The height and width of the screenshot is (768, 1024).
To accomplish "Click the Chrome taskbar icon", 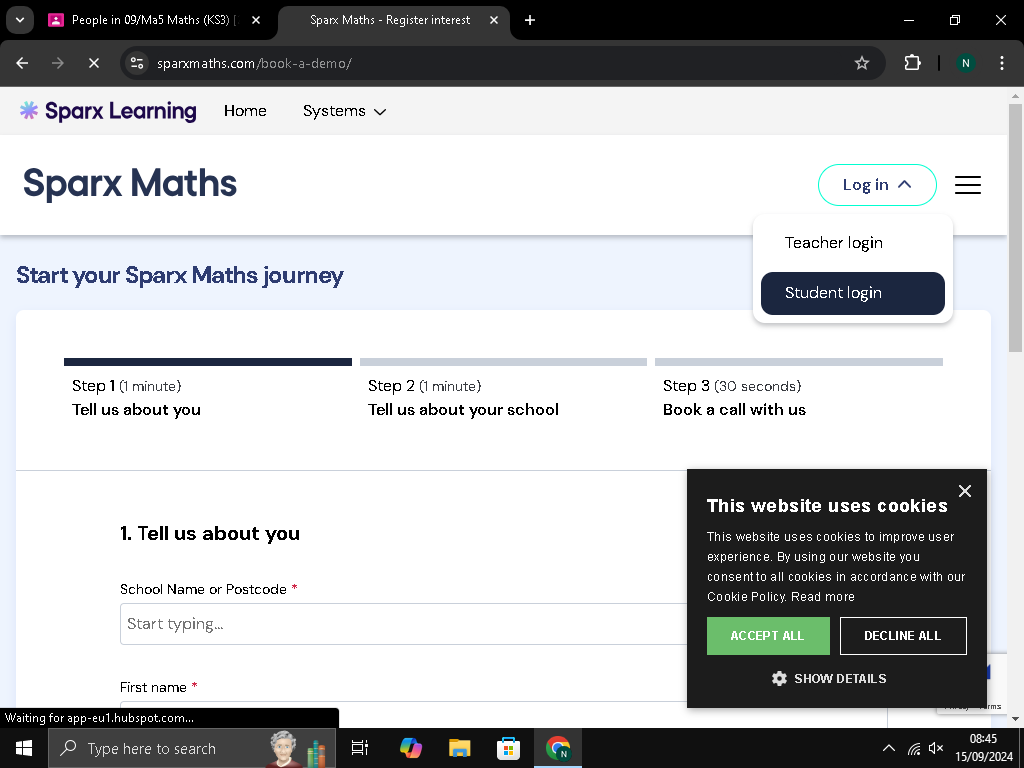I will [558, 748].
